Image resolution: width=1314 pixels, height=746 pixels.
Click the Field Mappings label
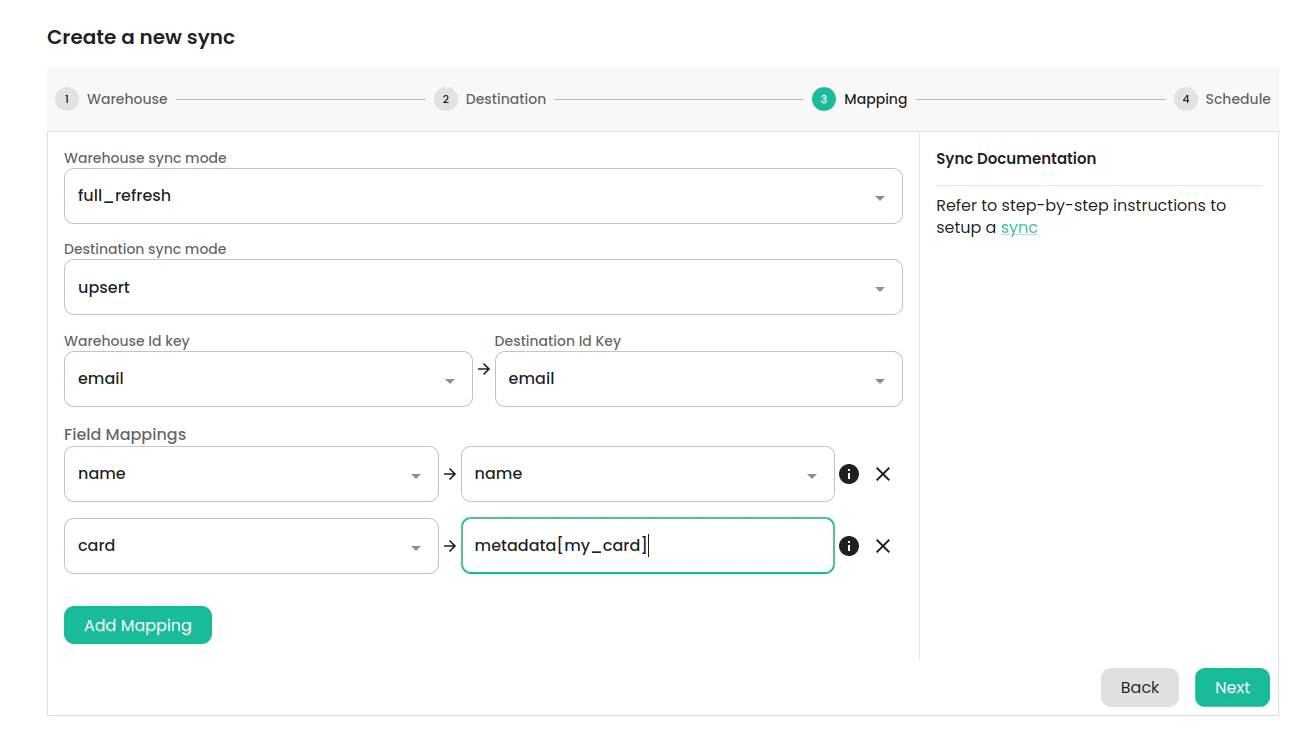(x=125, y=434)
